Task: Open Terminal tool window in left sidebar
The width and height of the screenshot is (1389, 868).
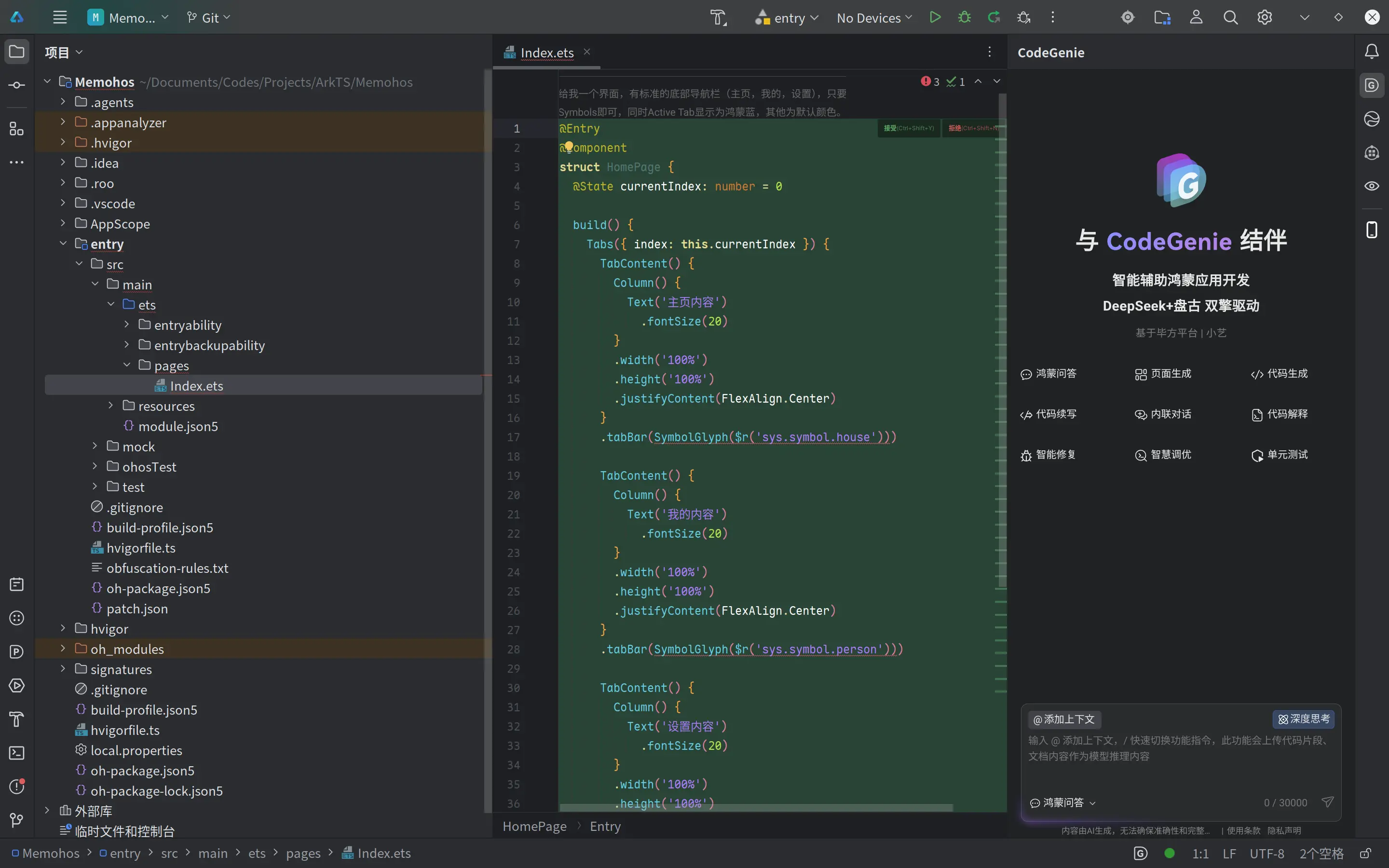Action: 17,753
